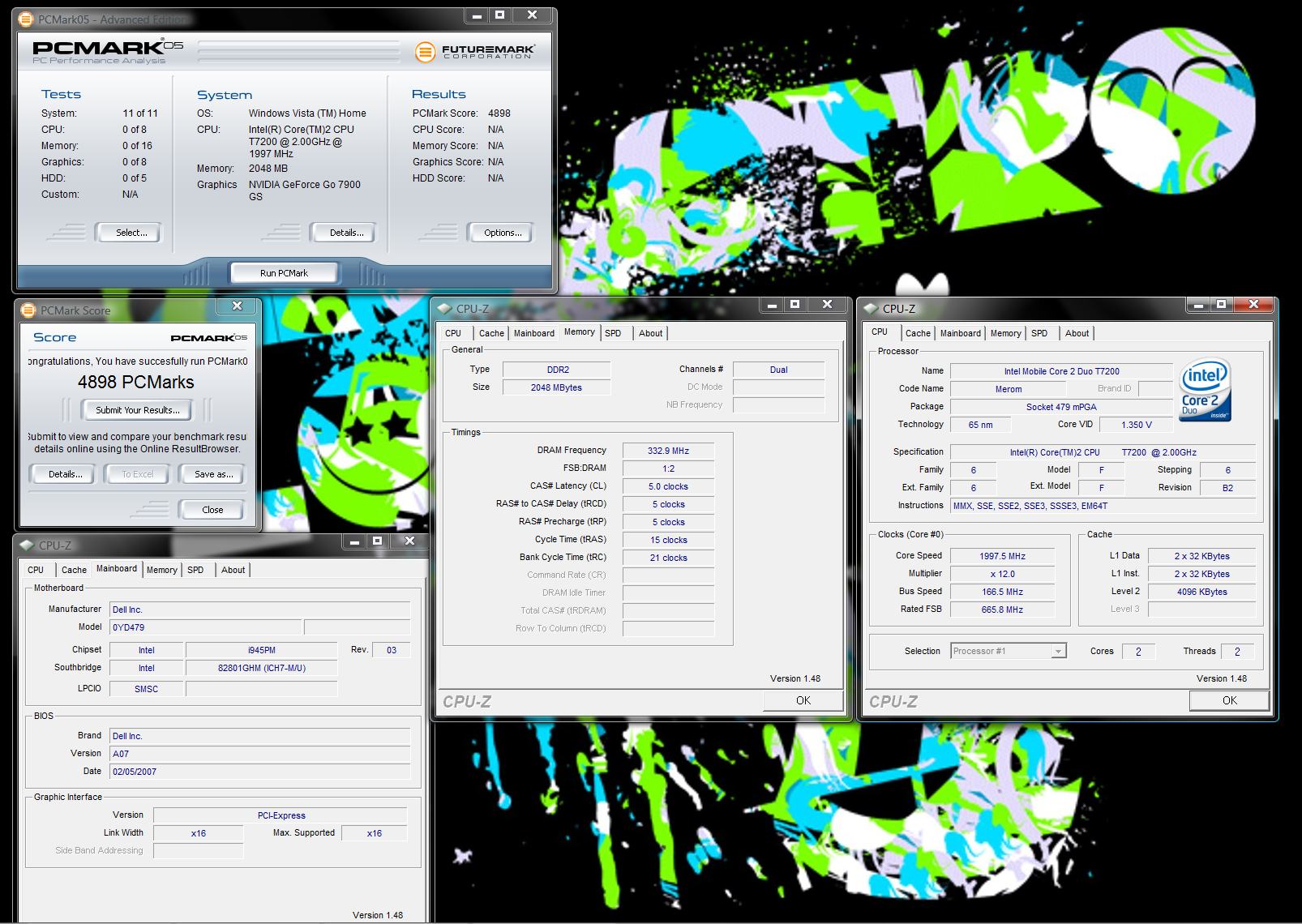This screenshot has height=924, width=1302.
Task: Click the CAS# Latency 5.0 clocks field
Action: point(668,486)
